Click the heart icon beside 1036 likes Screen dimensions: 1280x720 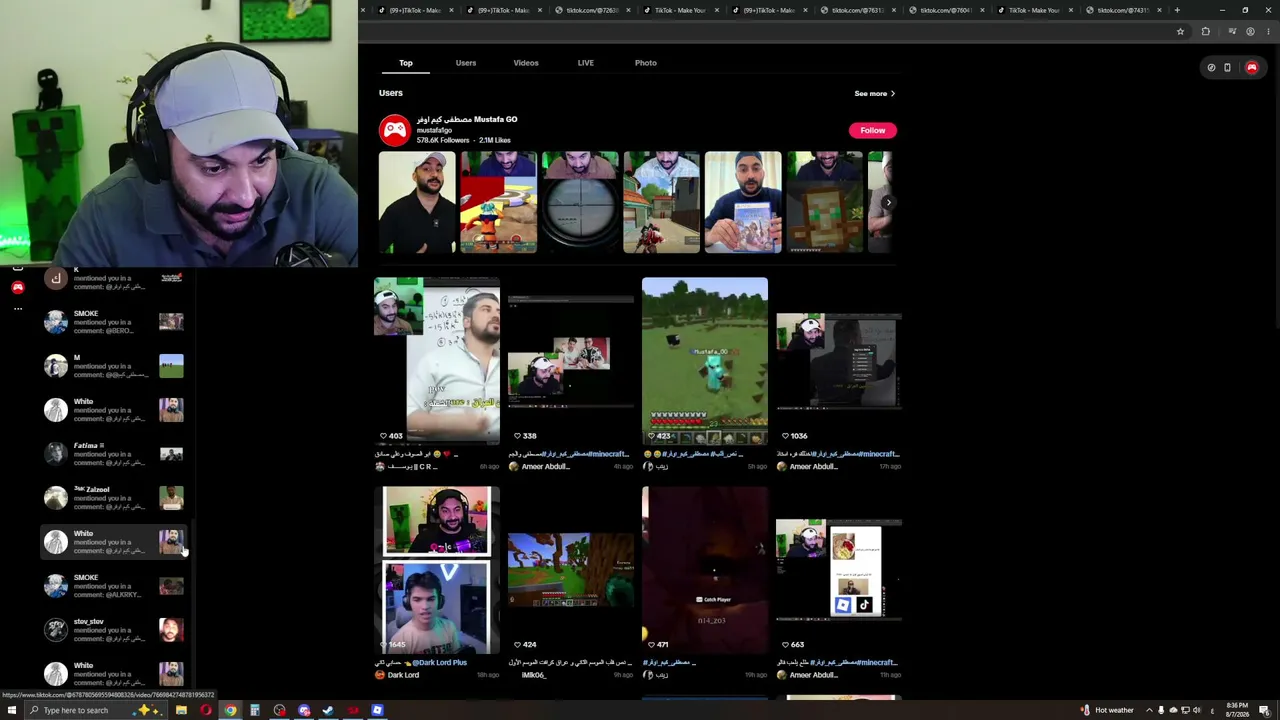pos(784,436)
